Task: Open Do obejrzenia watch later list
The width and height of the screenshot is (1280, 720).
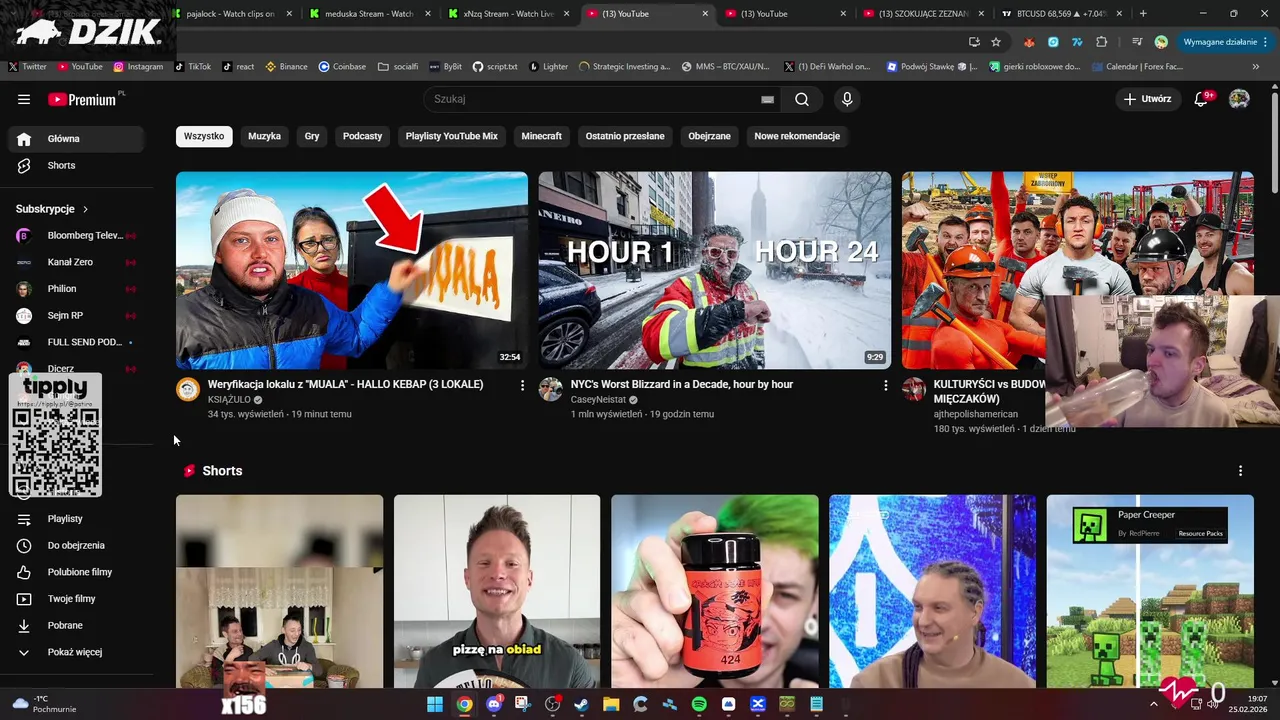Action: pyautogui.click(x=76, y=545)
